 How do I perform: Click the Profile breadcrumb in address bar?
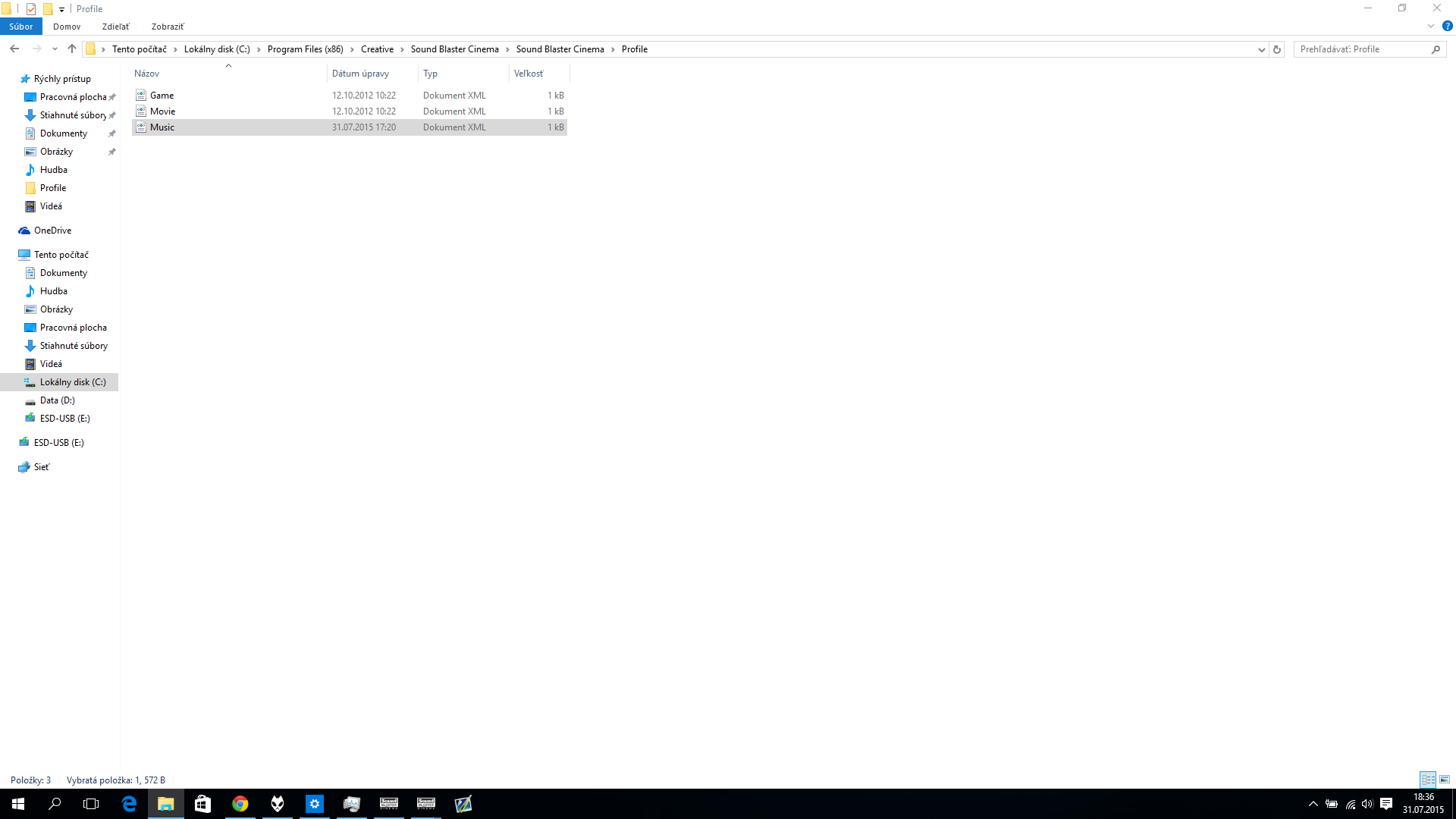(x=635, y=49)
